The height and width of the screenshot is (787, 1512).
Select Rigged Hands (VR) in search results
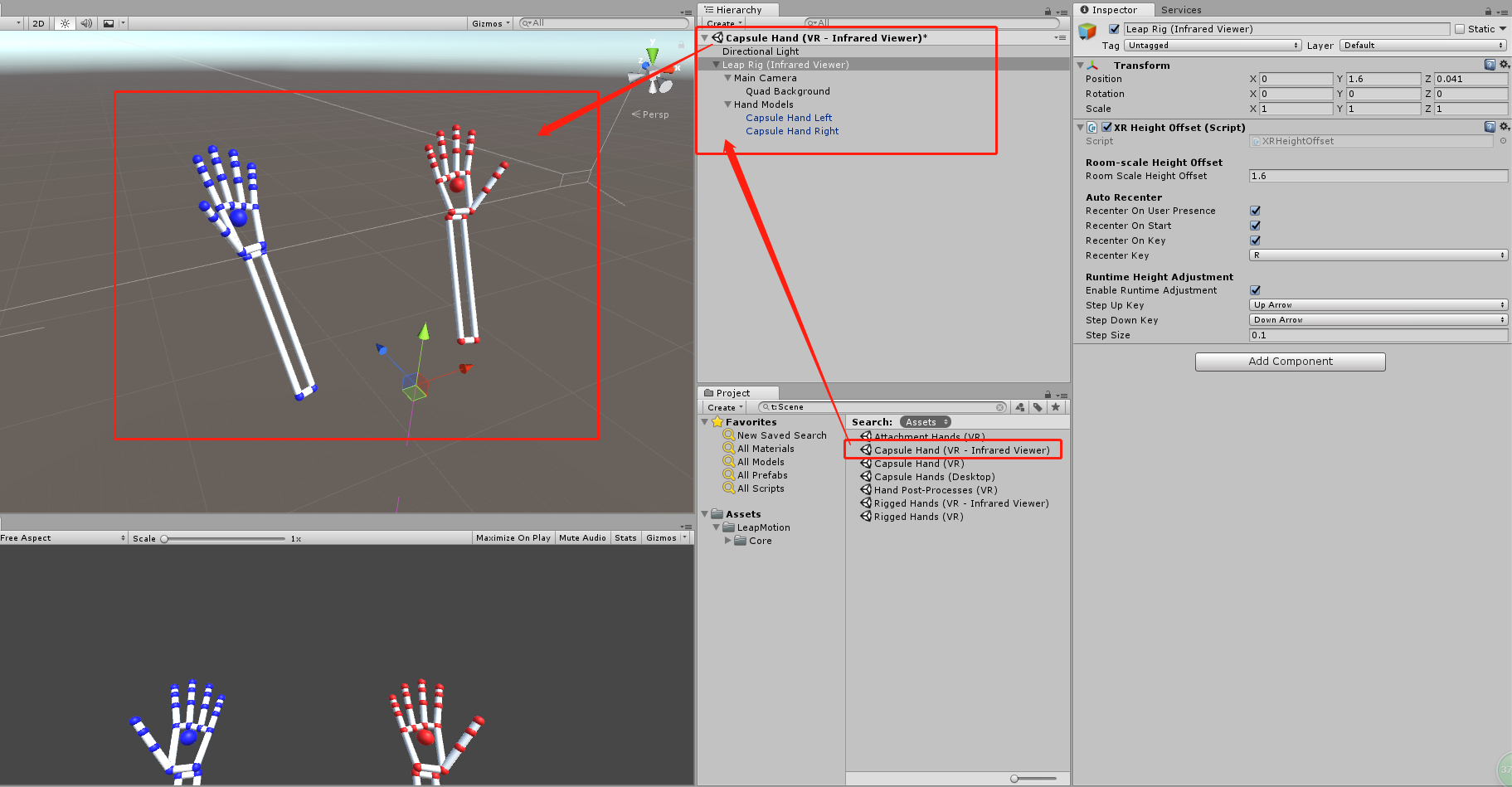click(x=916, y=516)
